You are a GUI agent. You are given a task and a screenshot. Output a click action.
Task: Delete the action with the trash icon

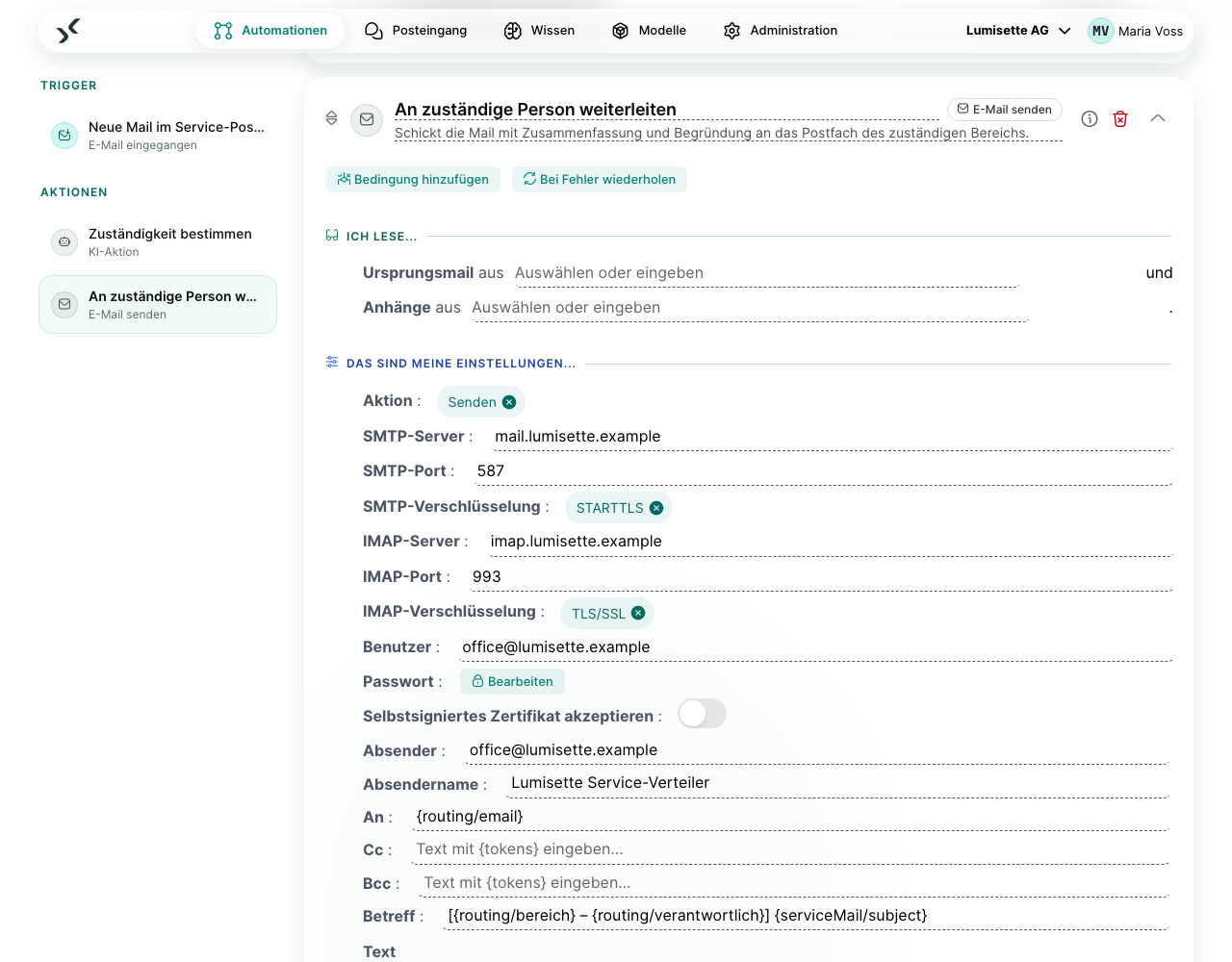[1120, 118]
